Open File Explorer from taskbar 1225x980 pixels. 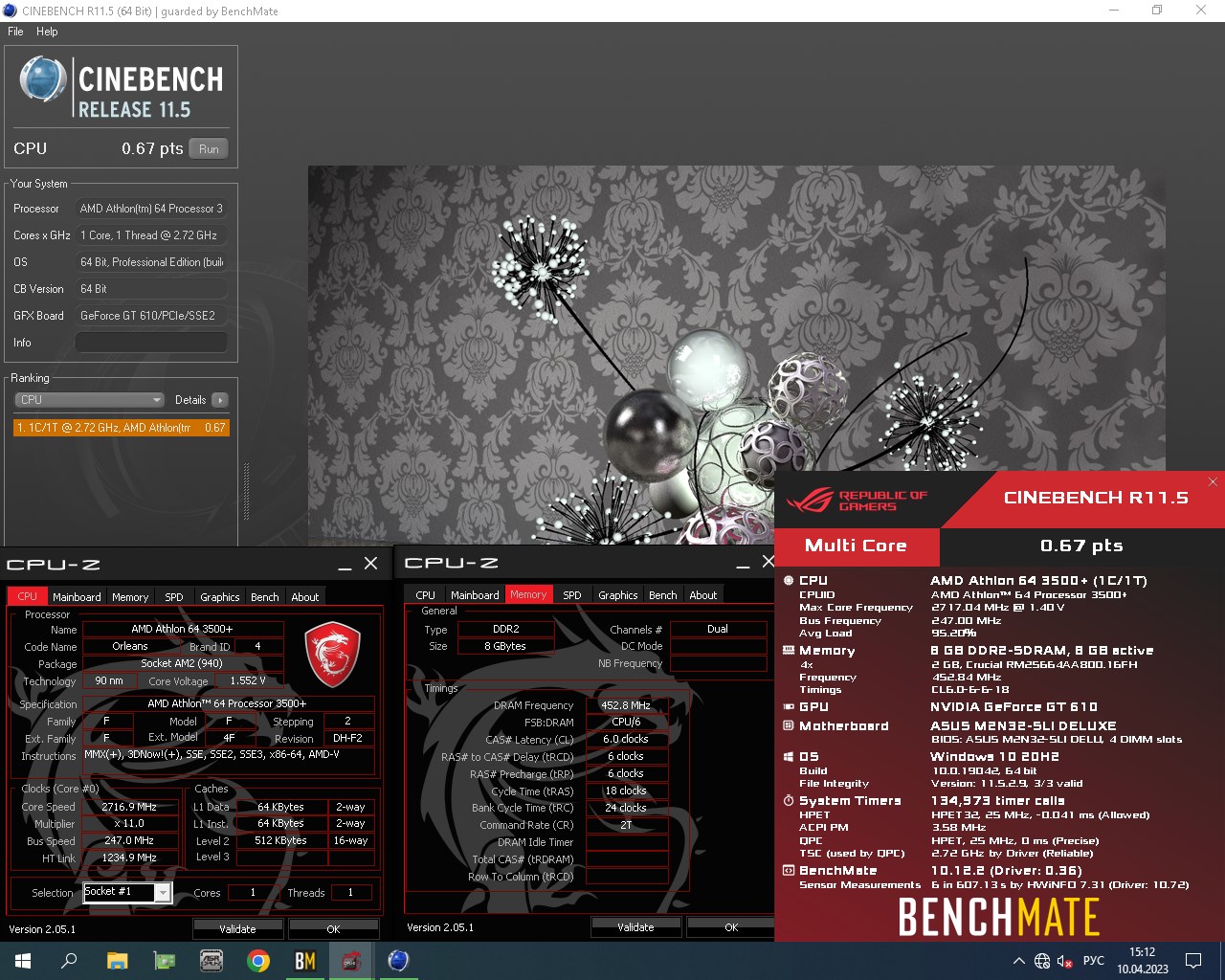[117, 961]
